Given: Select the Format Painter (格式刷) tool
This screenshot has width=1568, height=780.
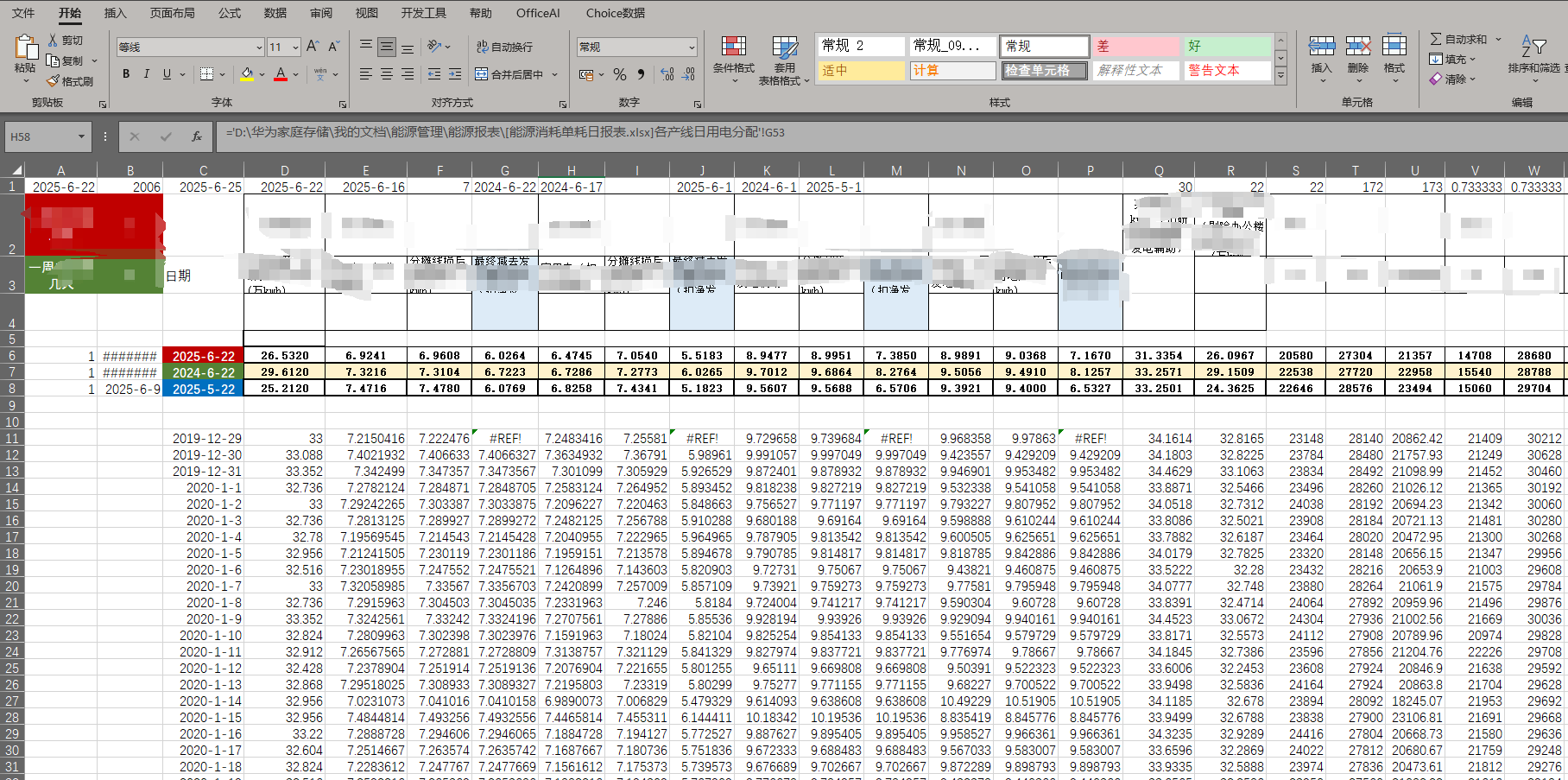Looking at the screenshot, I should (70, 81).
